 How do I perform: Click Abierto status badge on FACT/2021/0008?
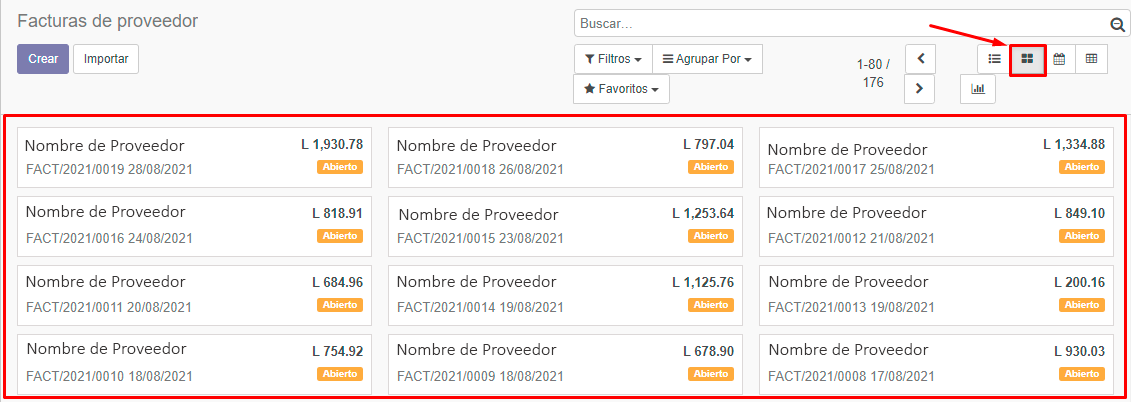1082,374
